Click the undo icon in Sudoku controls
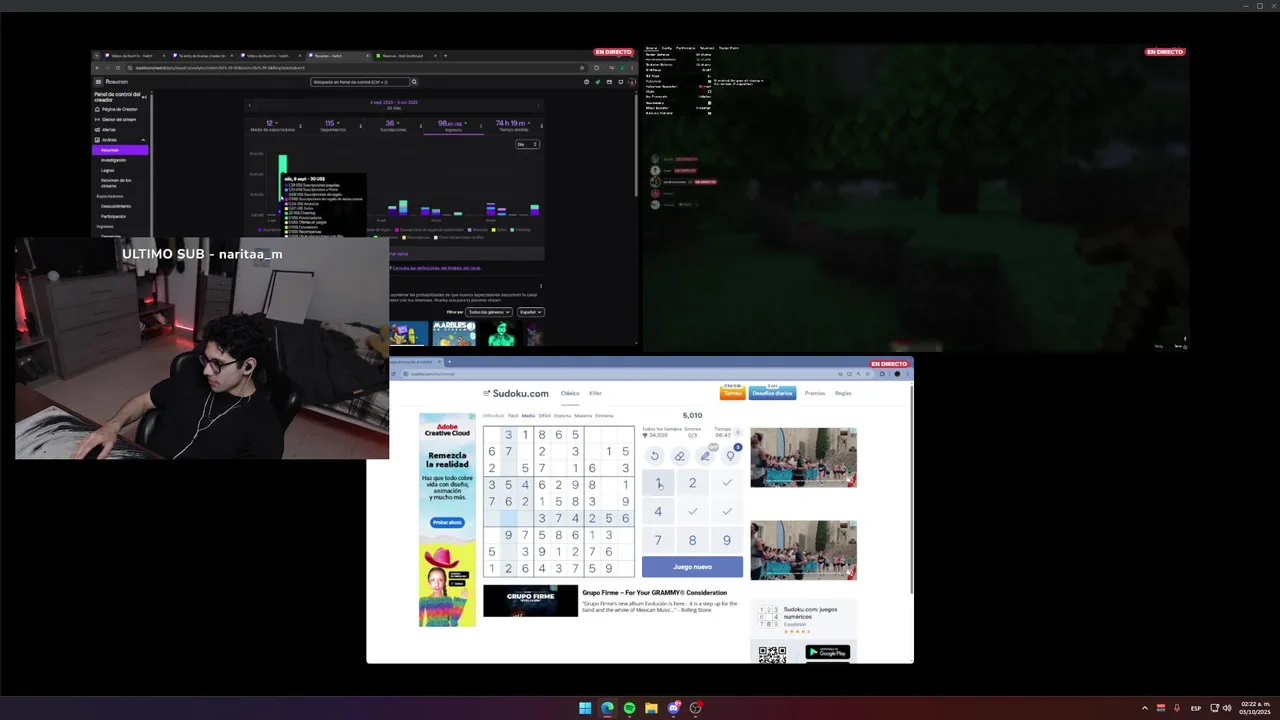 click(x=655, y=456)
